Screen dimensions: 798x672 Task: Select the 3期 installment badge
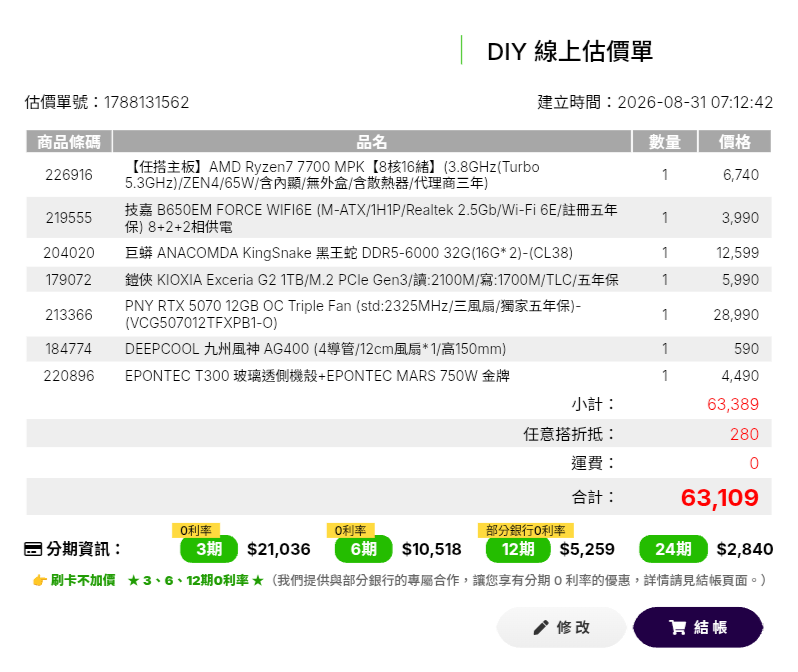[209, 549]
